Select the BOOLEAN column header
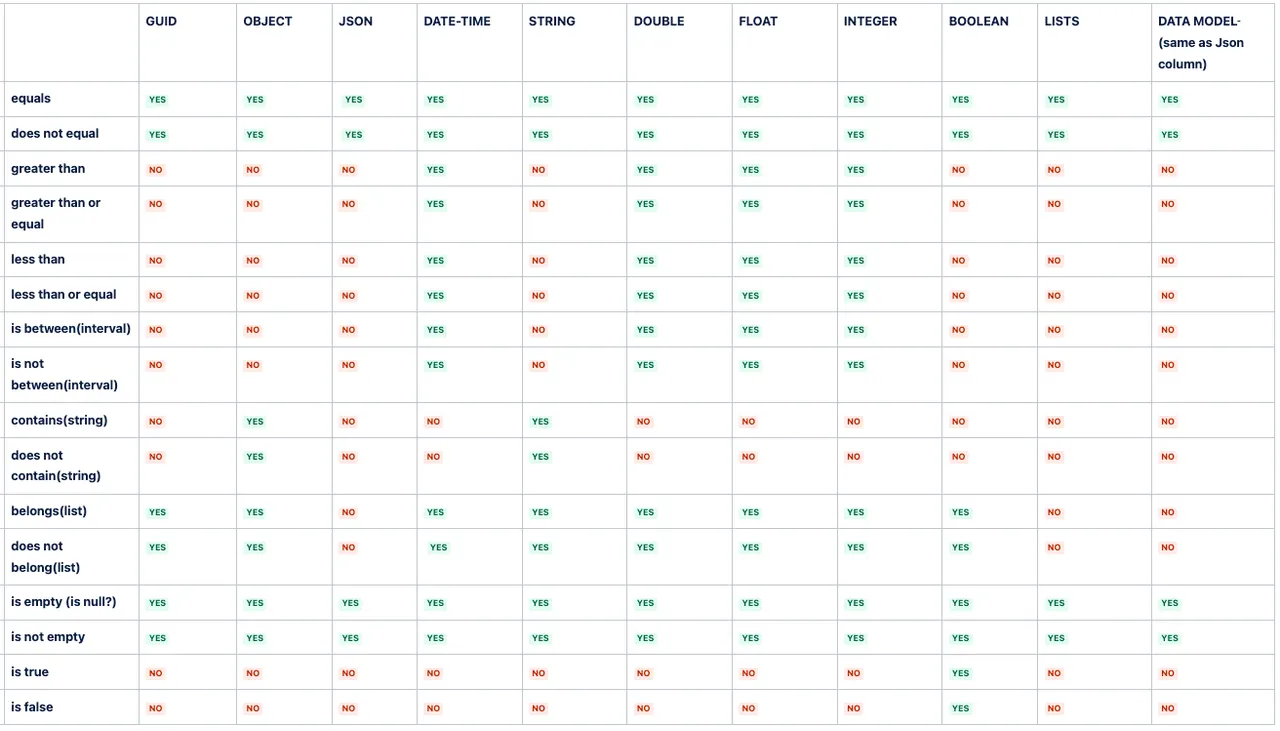The width and height of the screenshot is (1280, 731). (978, 21)
